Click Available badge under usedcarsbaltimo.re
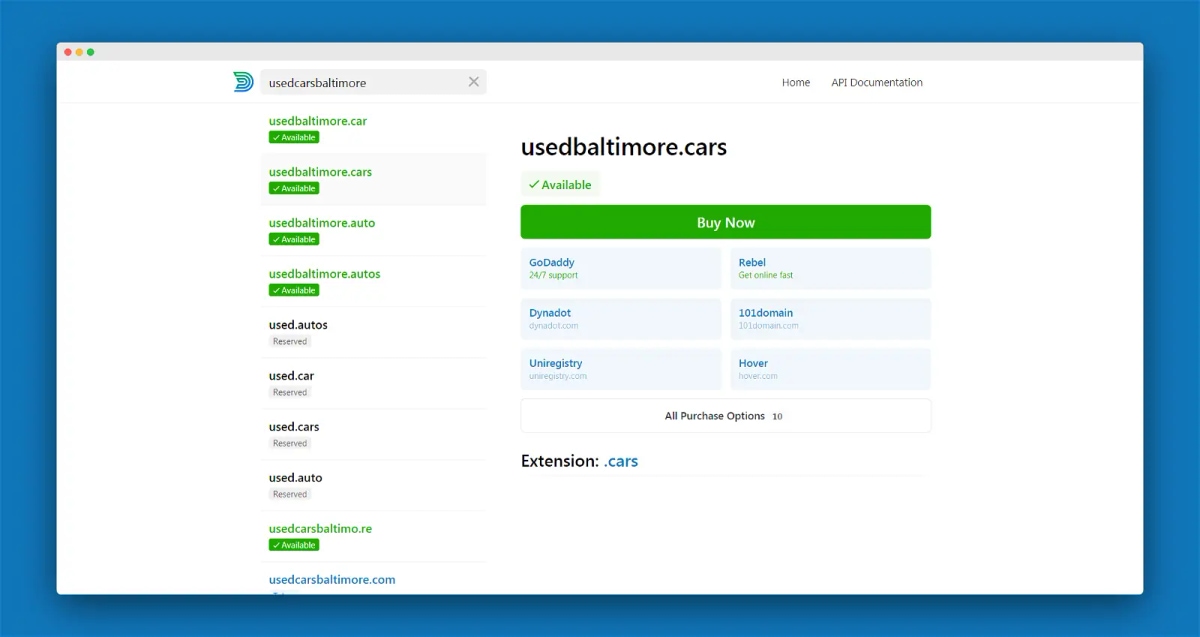1200x637 pixels. (294, 545)
